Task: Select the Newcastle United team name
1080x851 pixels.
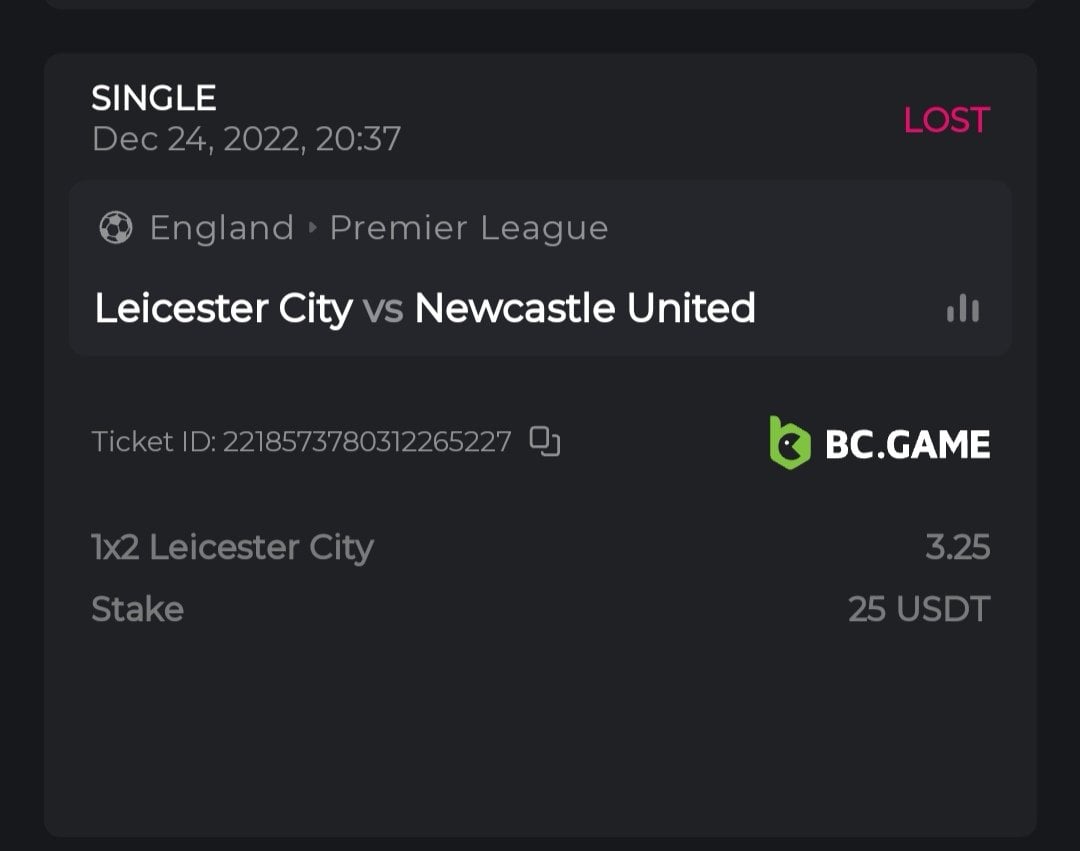Action: click(585, 308)
